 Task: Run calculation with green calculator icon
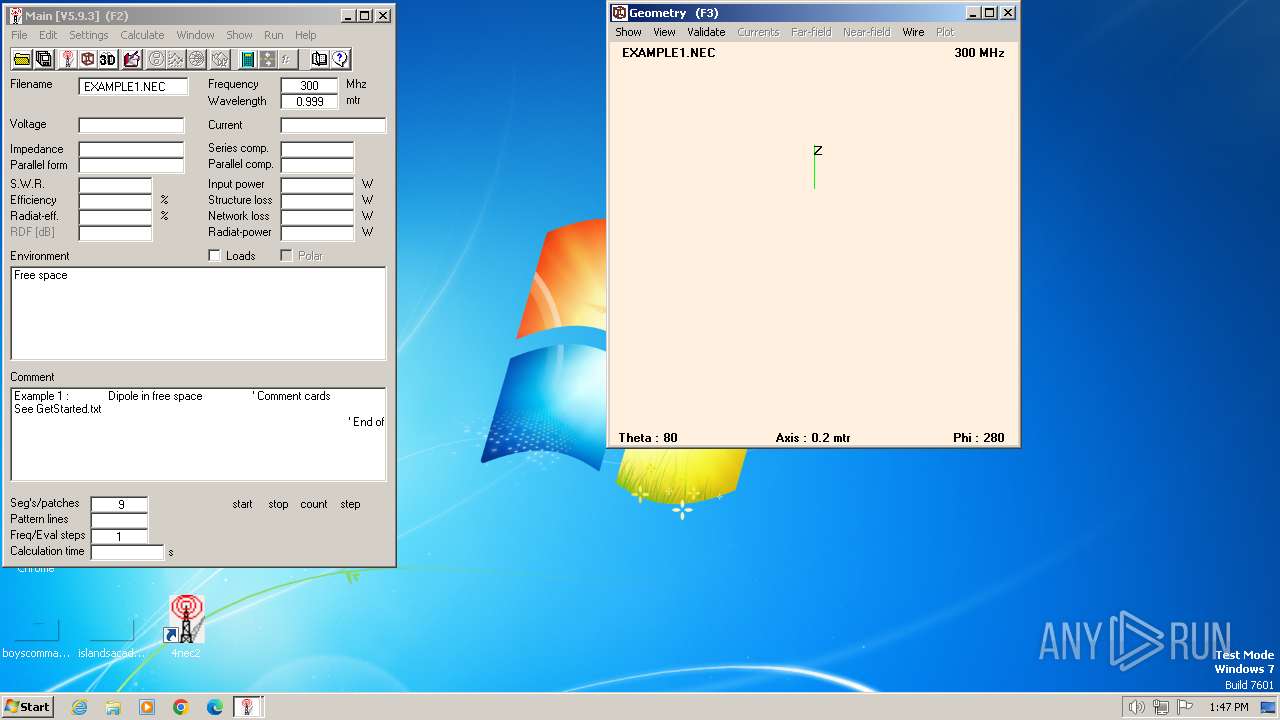(248, 60)
